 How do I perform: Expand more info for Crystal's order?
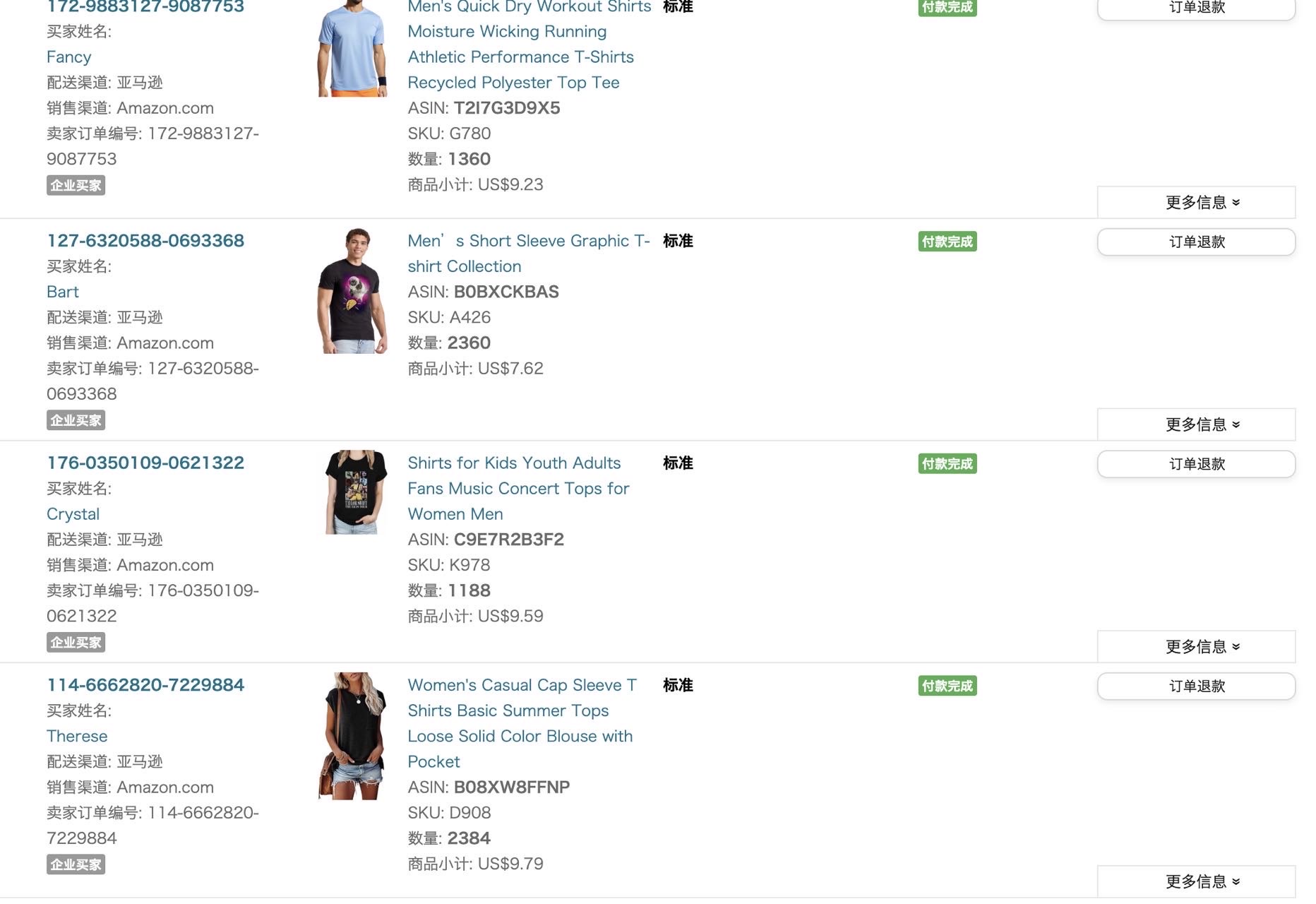1196,647
